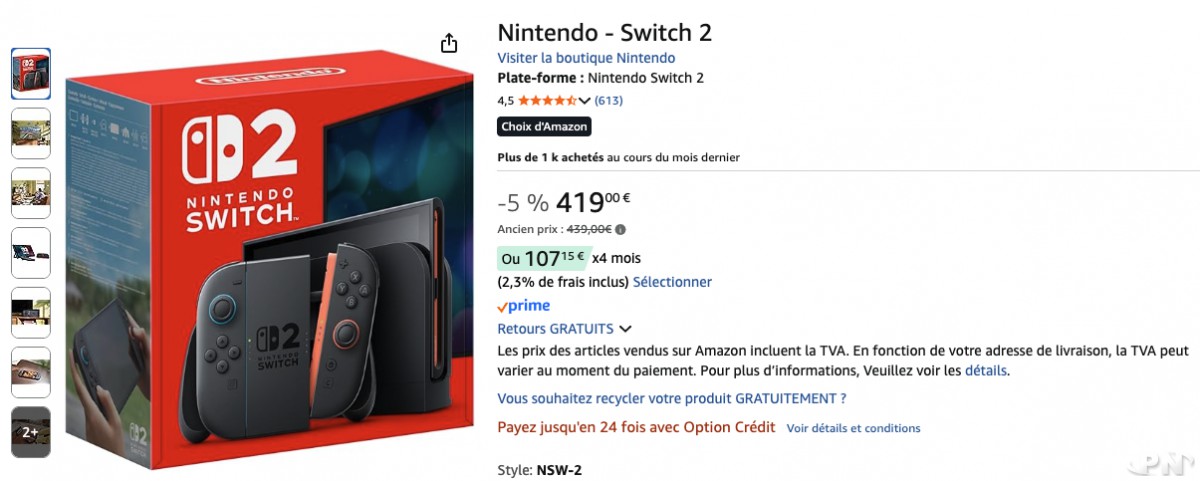Click "Payez jusqu'en 24 fois avec Option Crédit"
Viewport: 1200px width, 481px height.
point(636,427)
